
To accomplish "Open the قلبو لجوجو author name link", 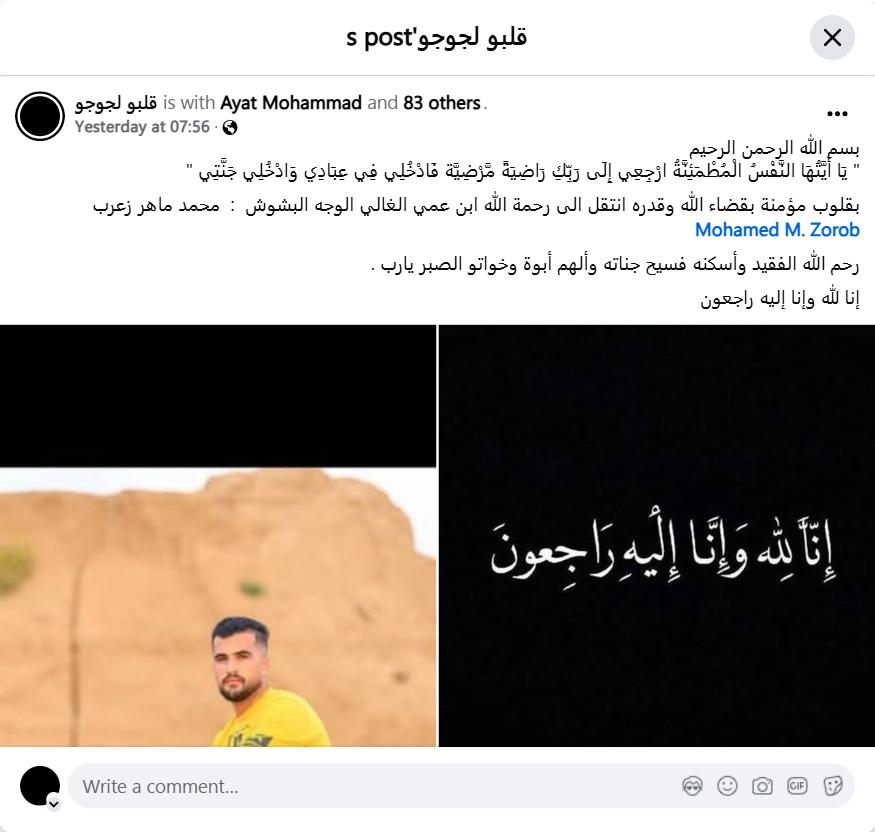I will tap(116, 103).
